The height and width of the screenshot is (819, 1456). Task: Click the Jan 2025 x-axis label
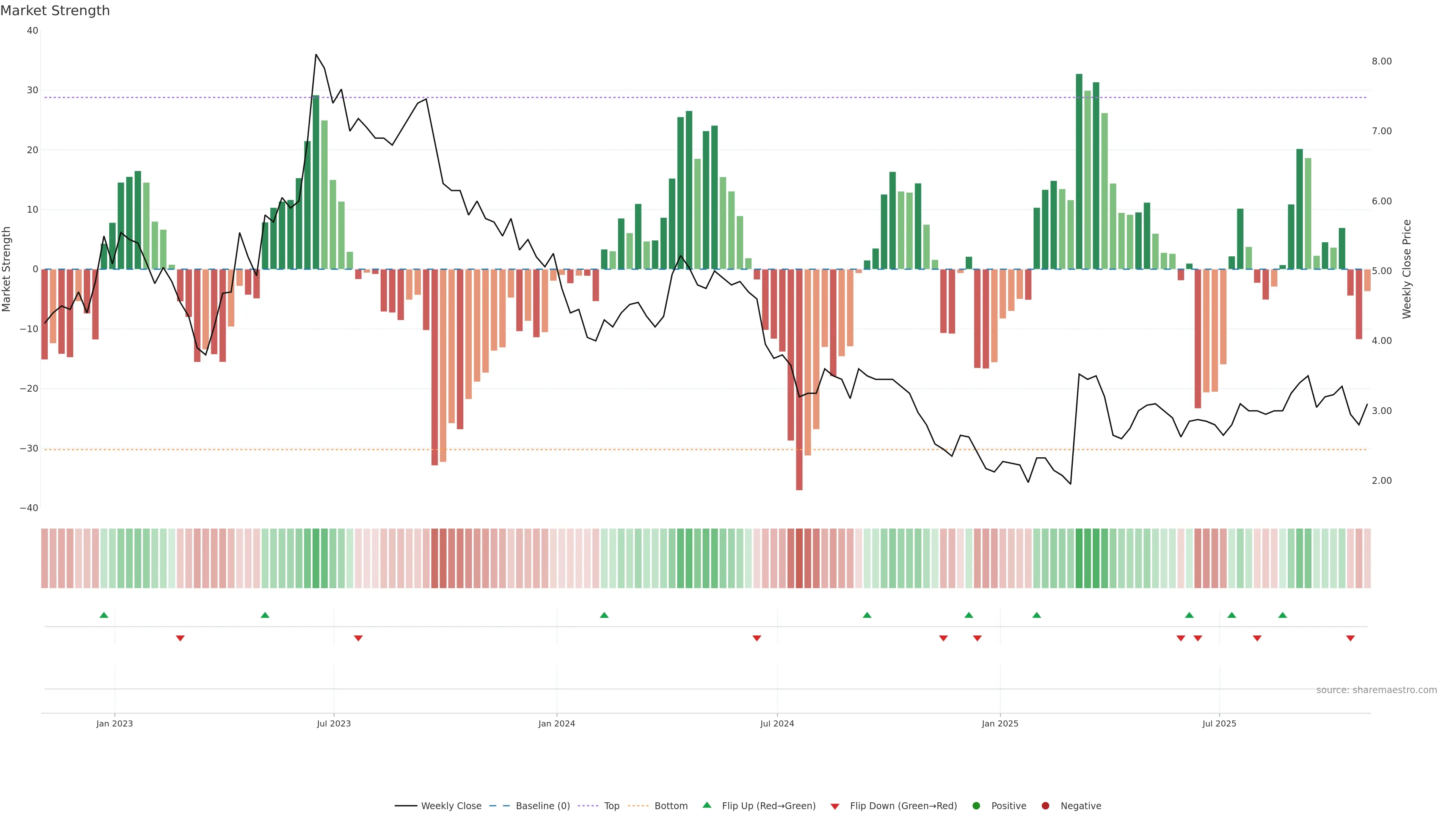[1000, 723]
